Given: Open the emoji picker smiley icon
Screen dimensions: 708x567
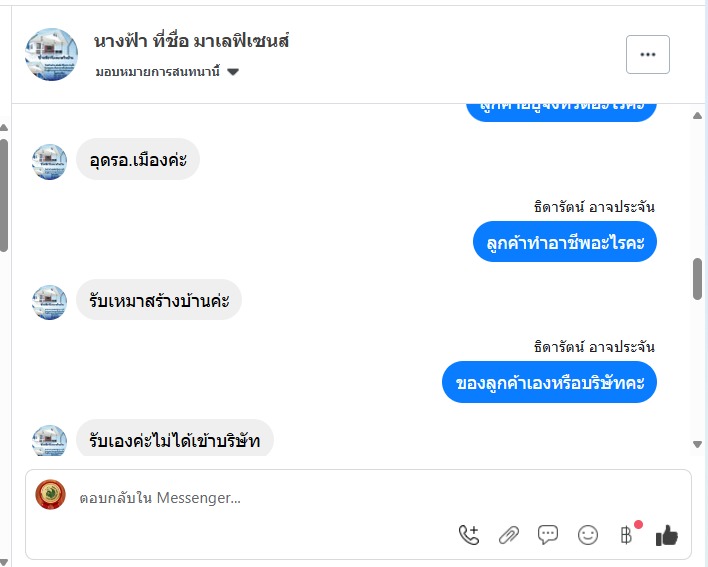Looking at the screenshot, I should [588, 535].
